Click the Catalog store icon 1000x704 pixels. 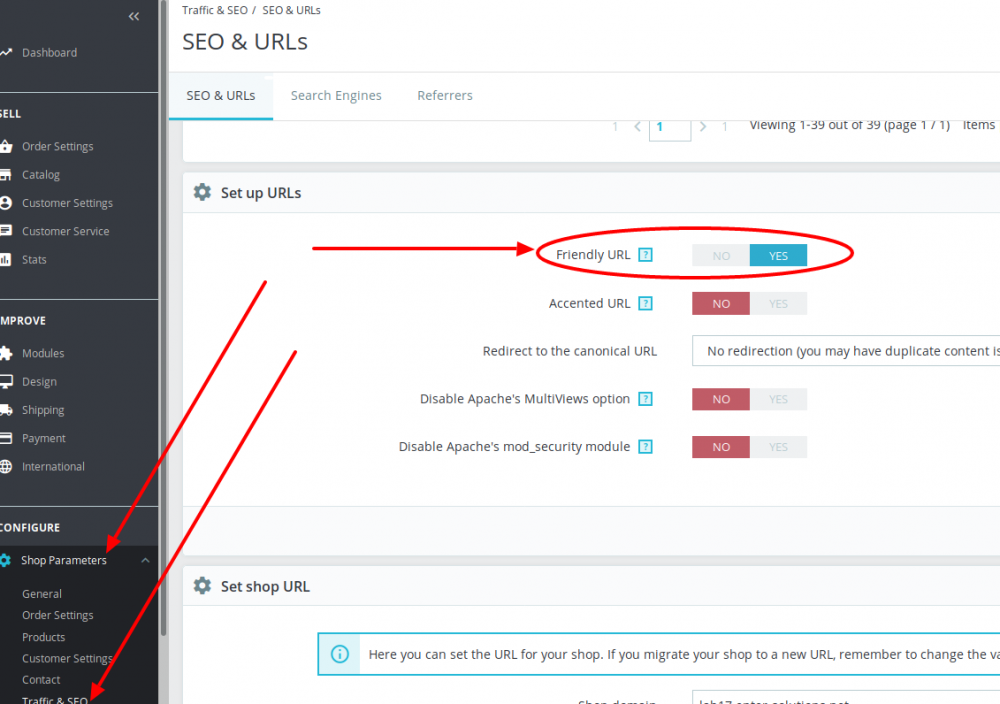[x=6, y=175]
